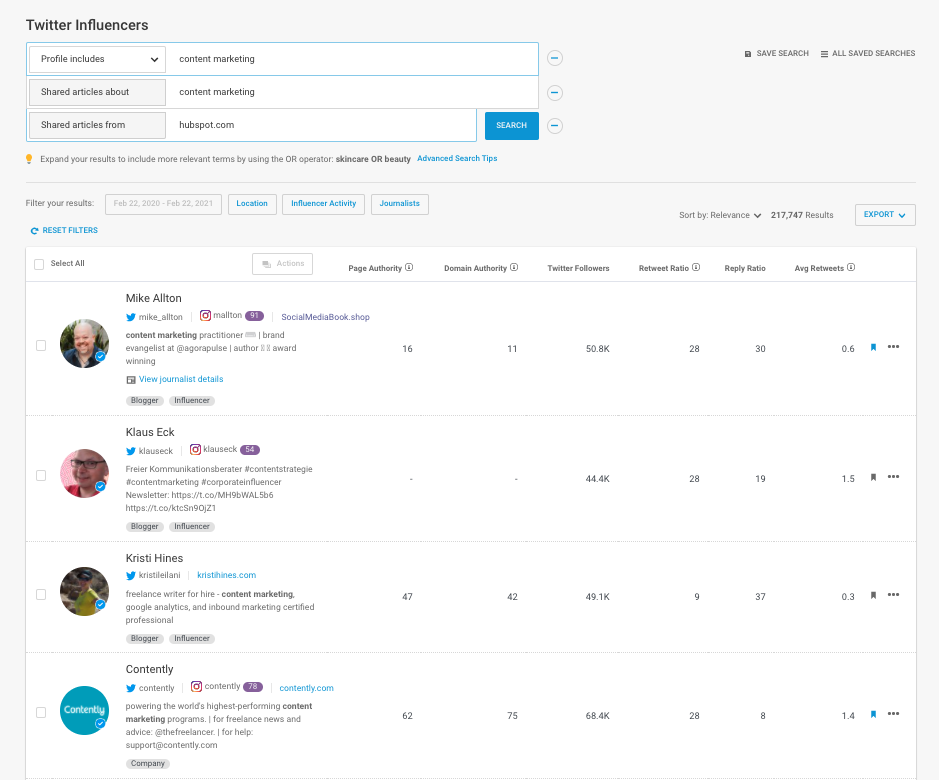Click Reset Filters refresh icon

click(x=34, y=231)
